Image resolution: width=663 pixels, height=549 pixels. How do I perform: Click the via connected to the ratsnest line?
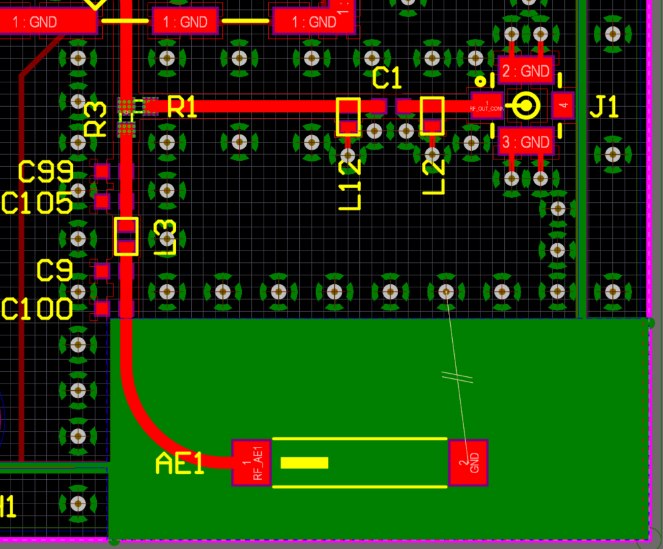tap(445, 291)
